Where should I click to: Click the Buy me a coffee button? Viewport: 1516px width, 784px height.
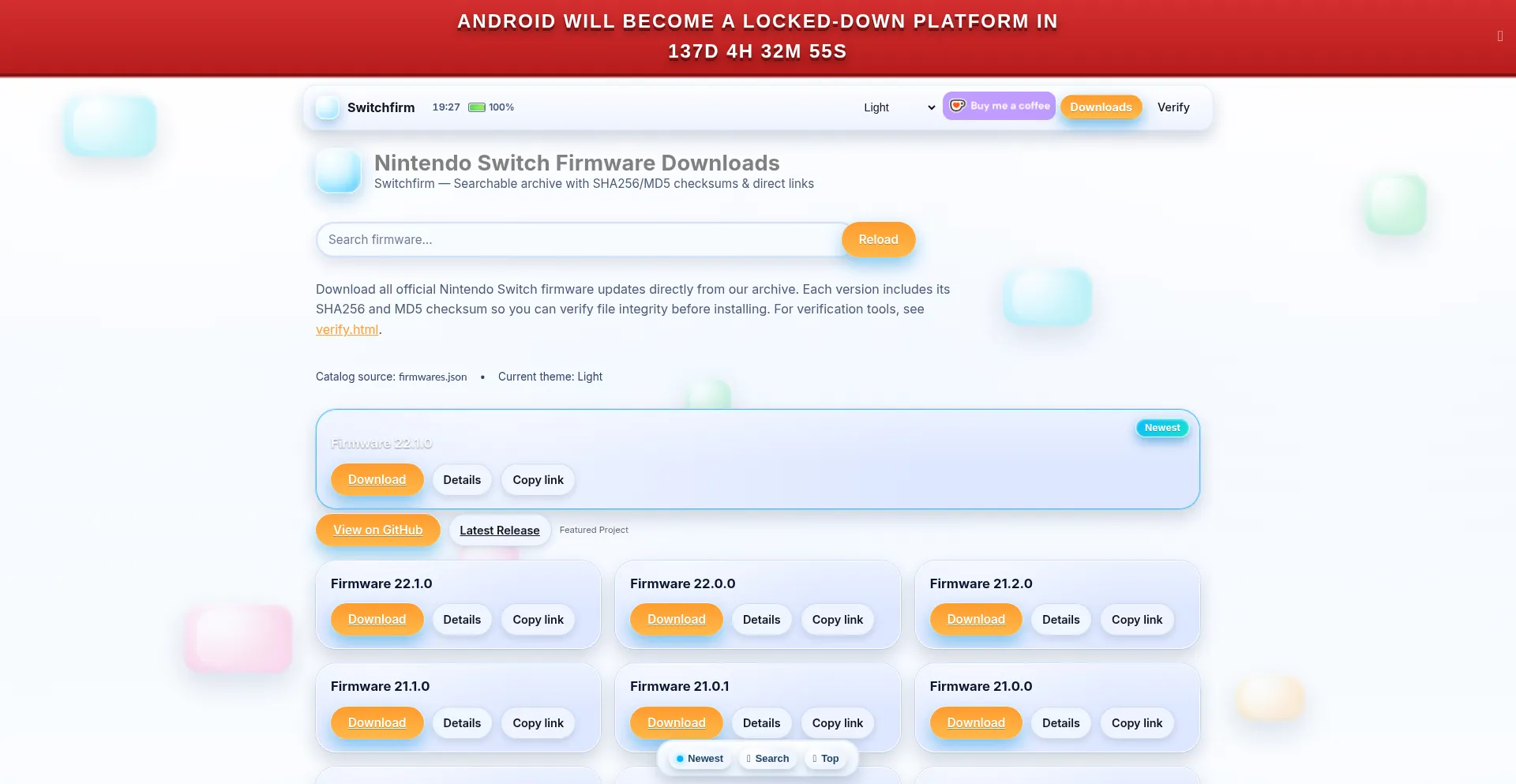click(999, 106)
